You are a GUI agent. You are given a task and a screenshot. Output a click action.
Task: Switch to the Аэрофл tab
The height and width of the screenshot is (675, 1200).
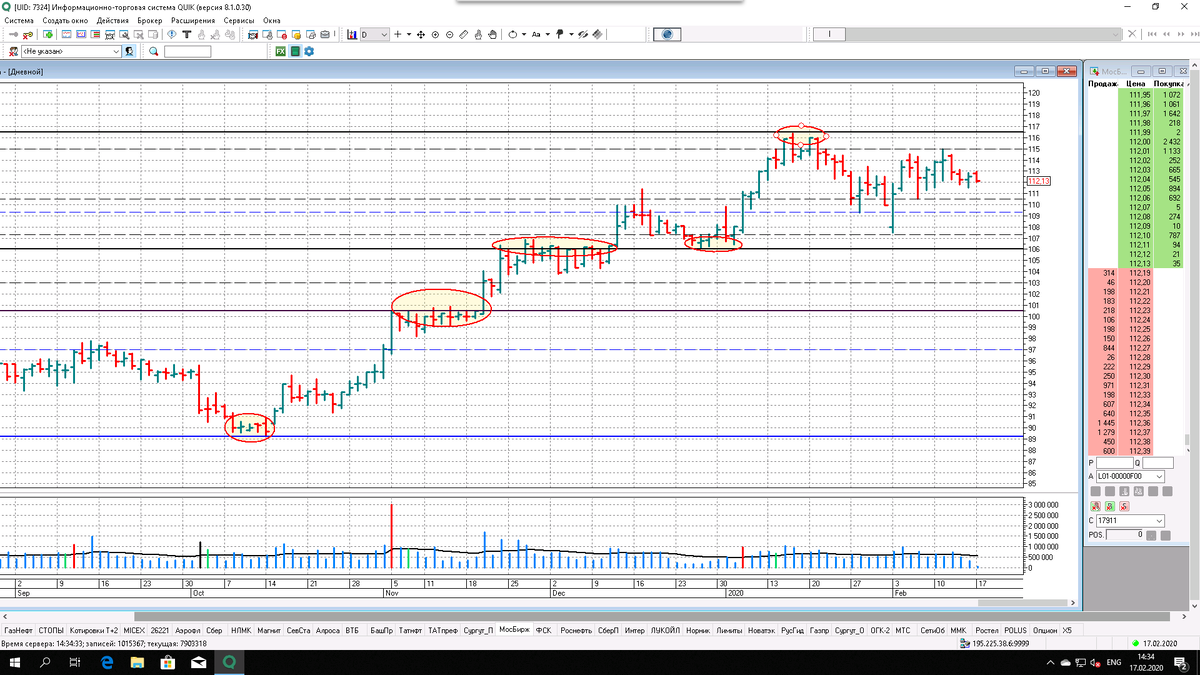(x=187, y=630)
